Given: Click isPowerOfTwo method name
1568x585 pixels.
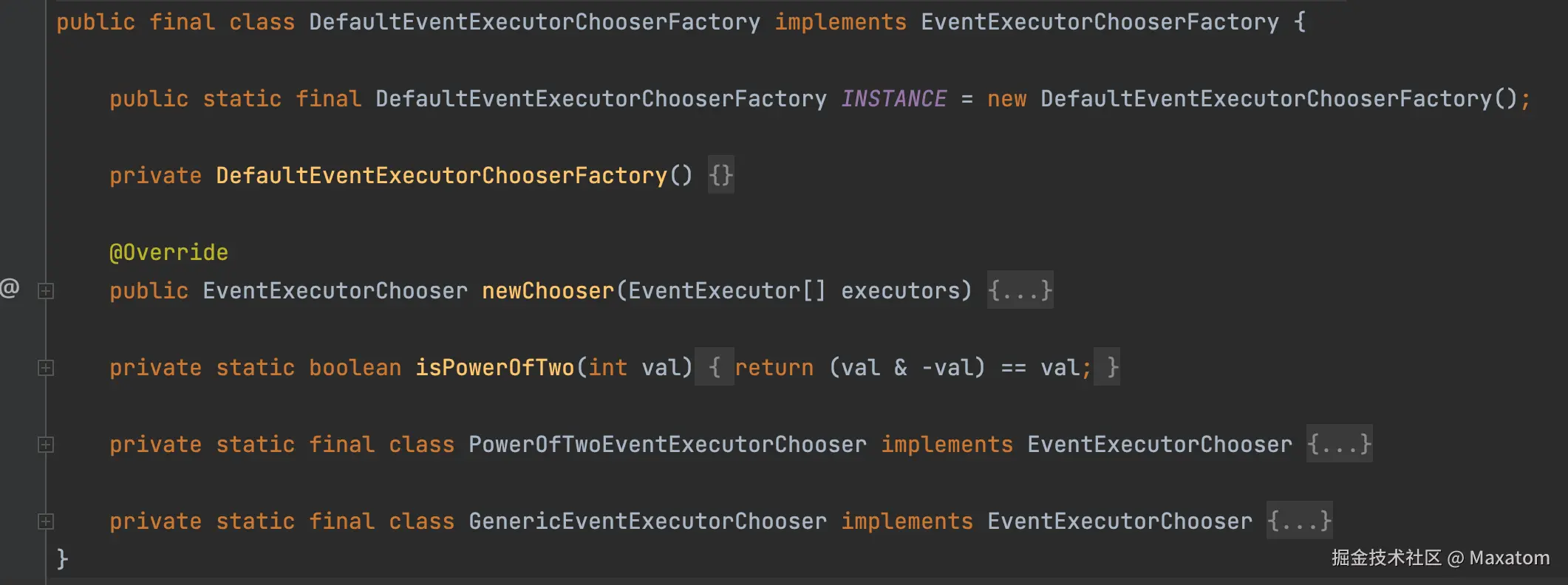Looking at the screenshot, I should tap(494, 368).
